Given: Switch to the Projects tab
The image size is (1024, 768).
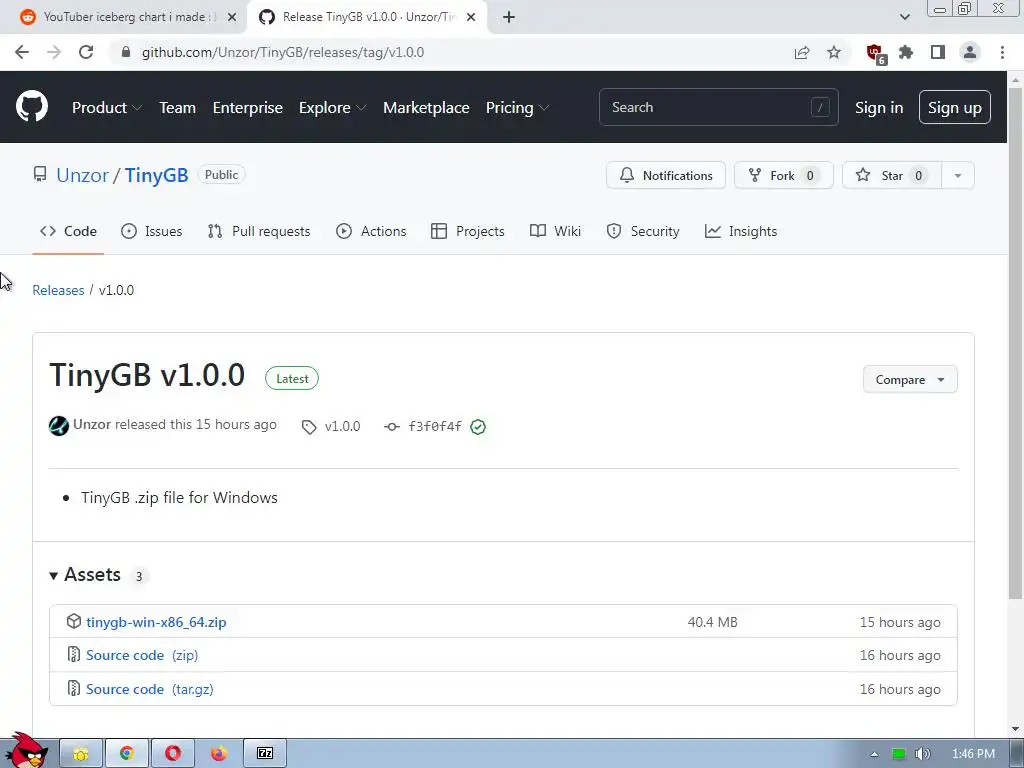Looking at the screenshot, I should pos(468,231).
